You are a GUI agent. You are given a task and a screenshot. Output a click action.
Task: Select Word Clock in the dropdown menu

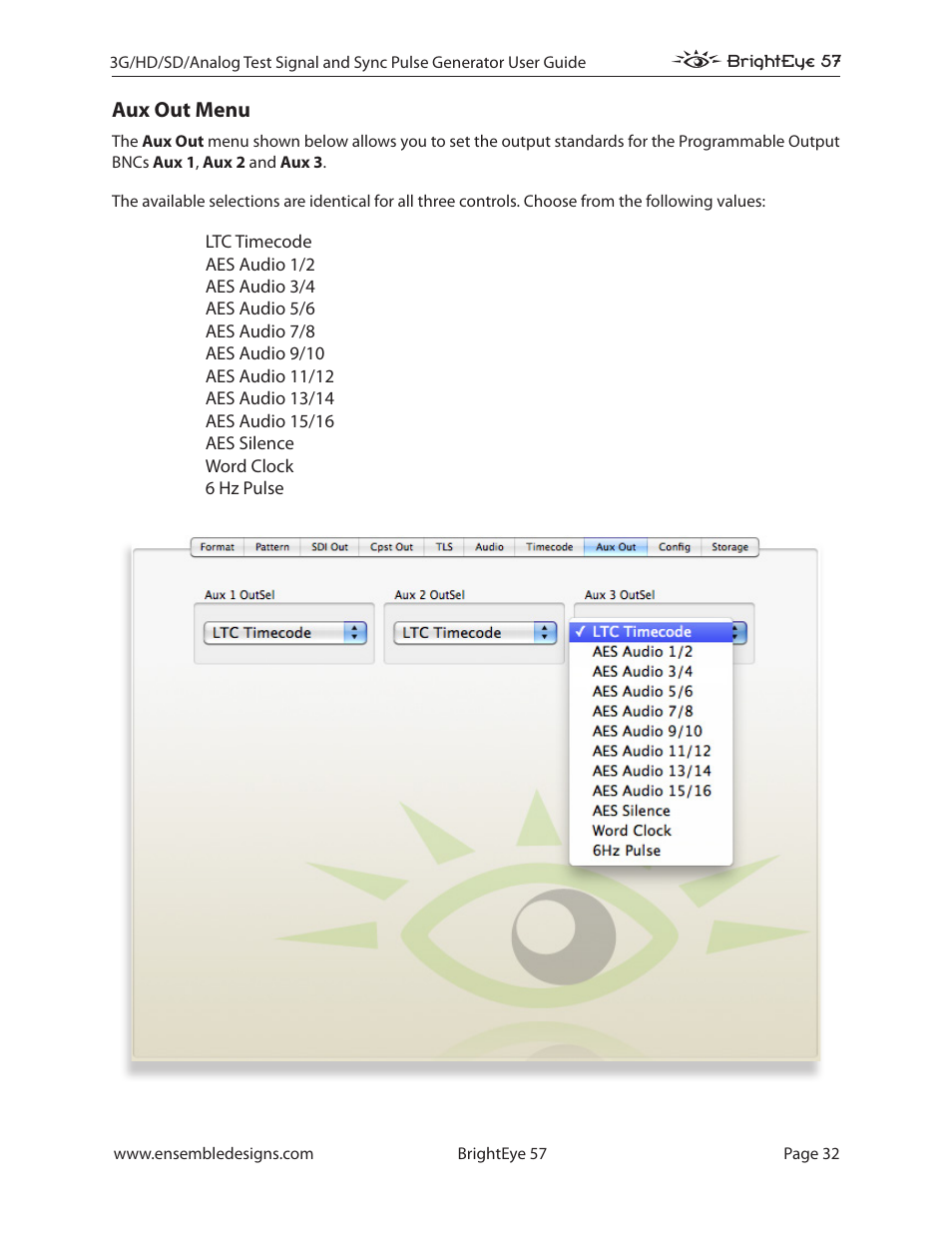click(651, 832)
